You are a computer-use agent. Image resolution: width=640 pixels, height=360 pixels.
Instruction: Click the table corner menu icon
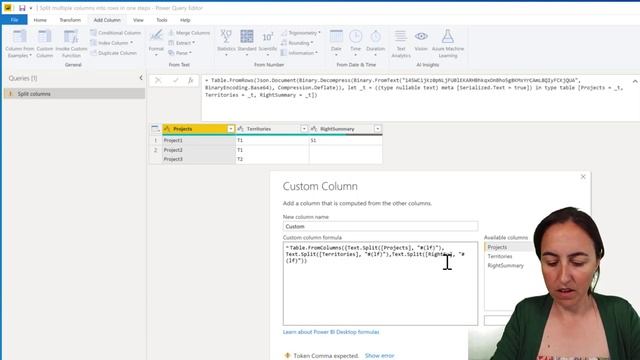(156, 129)
